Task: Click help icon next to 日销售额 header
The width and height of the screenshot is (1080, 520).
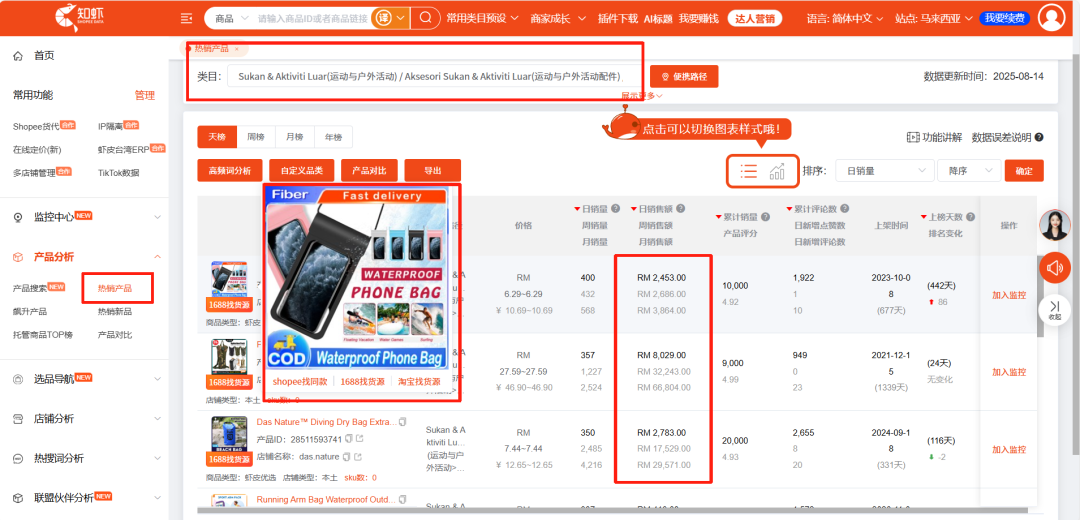Action: coord(681,209)
